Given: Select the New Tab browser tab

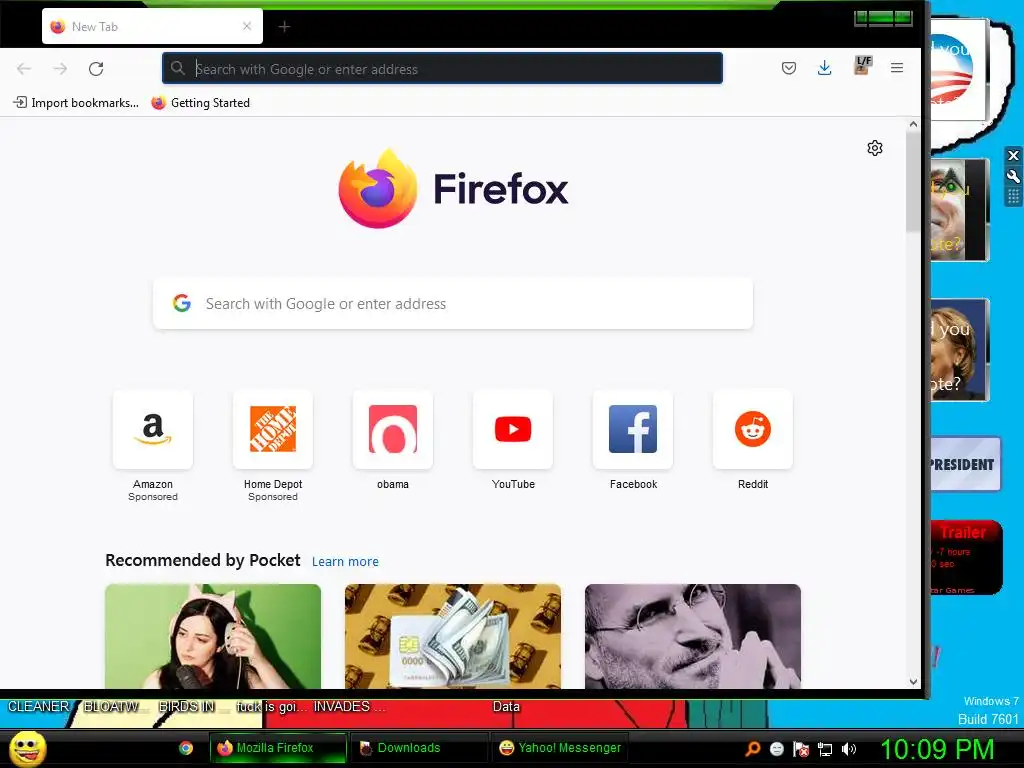Looking at the screenshot, I should coord(152,26).
